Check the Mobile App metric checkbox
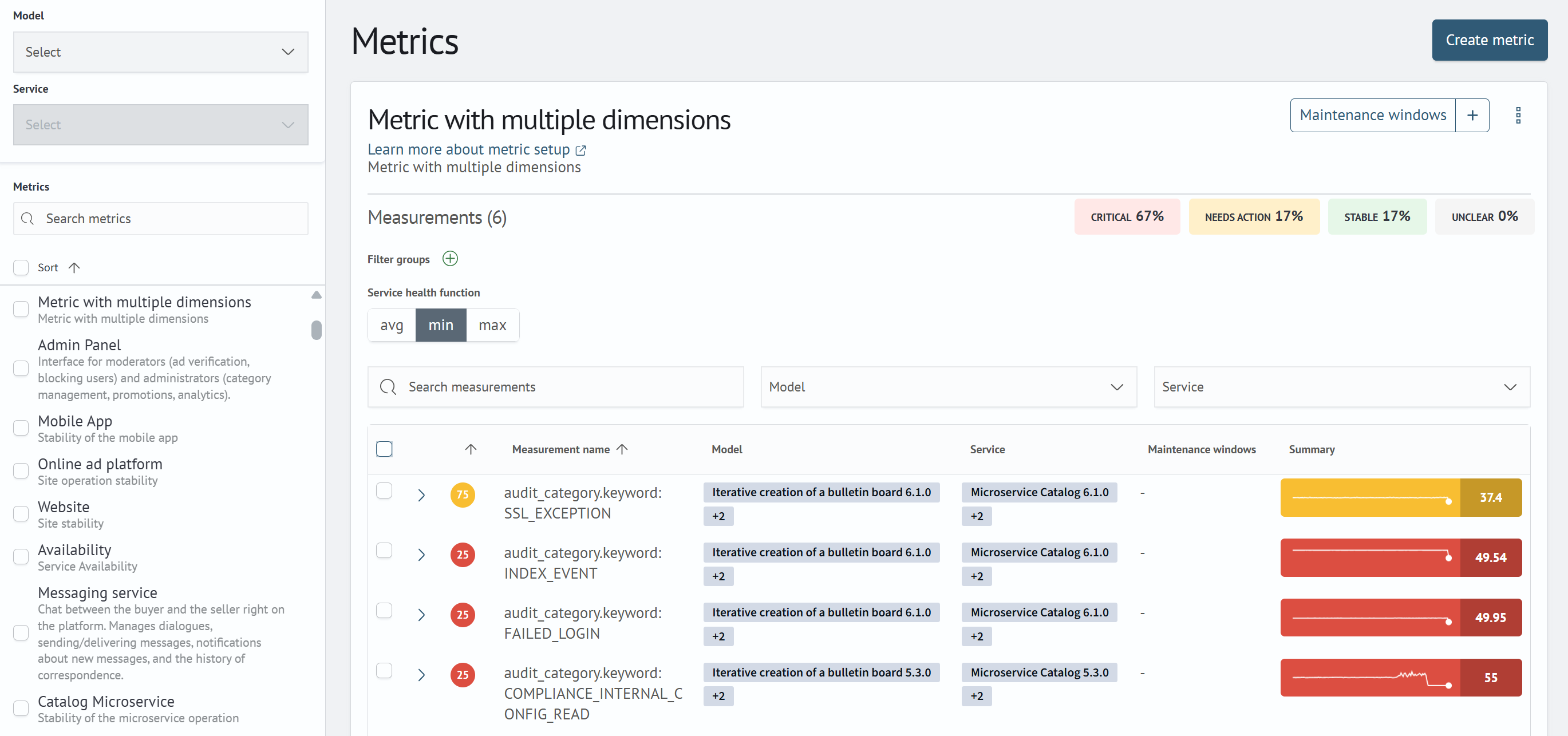 point(21,428)
